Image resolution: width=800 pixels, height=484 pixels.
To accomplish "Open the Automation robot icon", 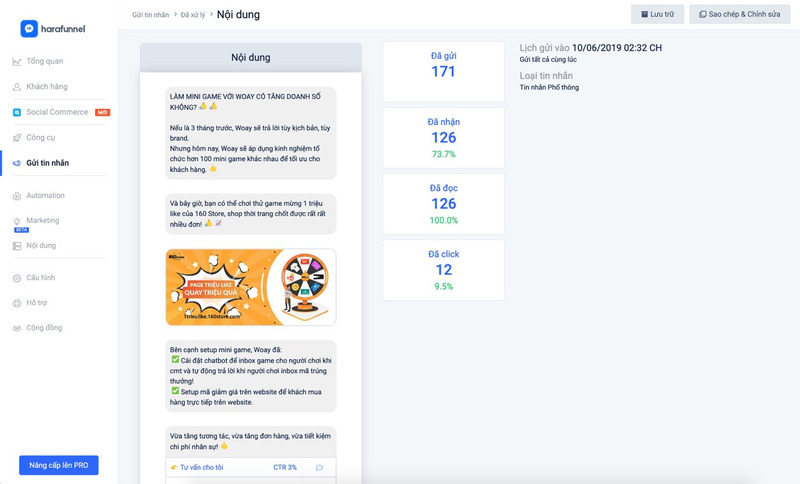I will pyautogui.click(x=17, y=196).
